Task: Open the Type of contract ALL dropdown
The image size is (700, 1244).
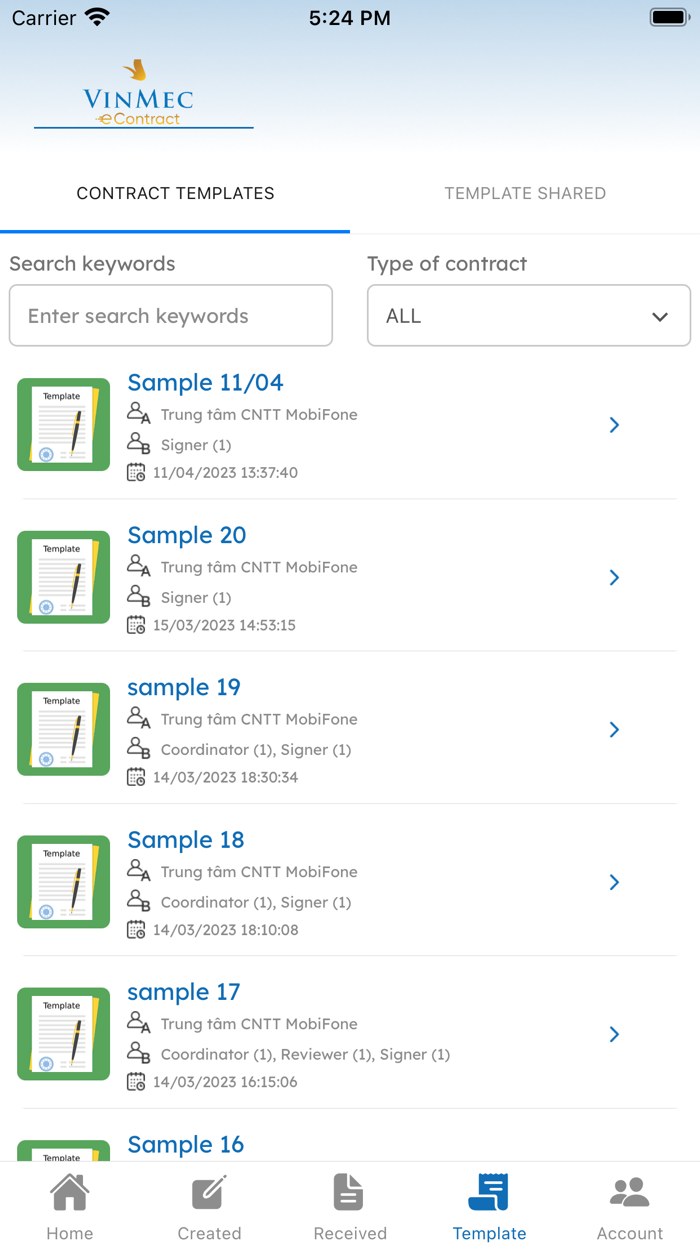Action: pos(529,316)
